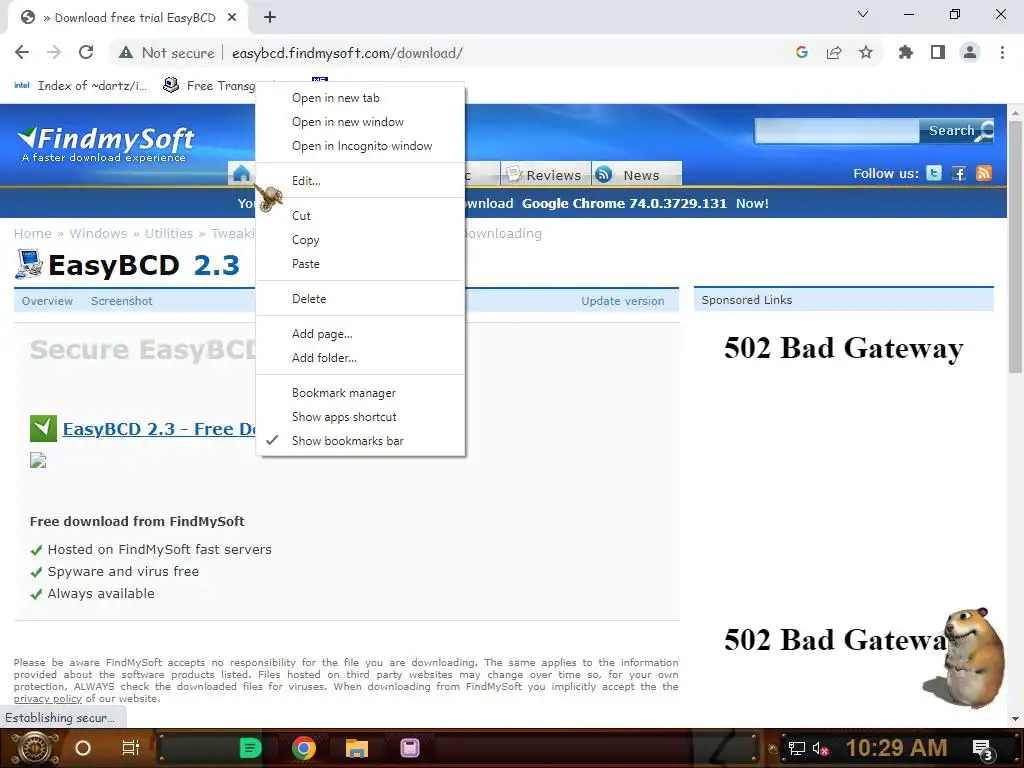Focus the FindMySoft search input field

[837, 131]
